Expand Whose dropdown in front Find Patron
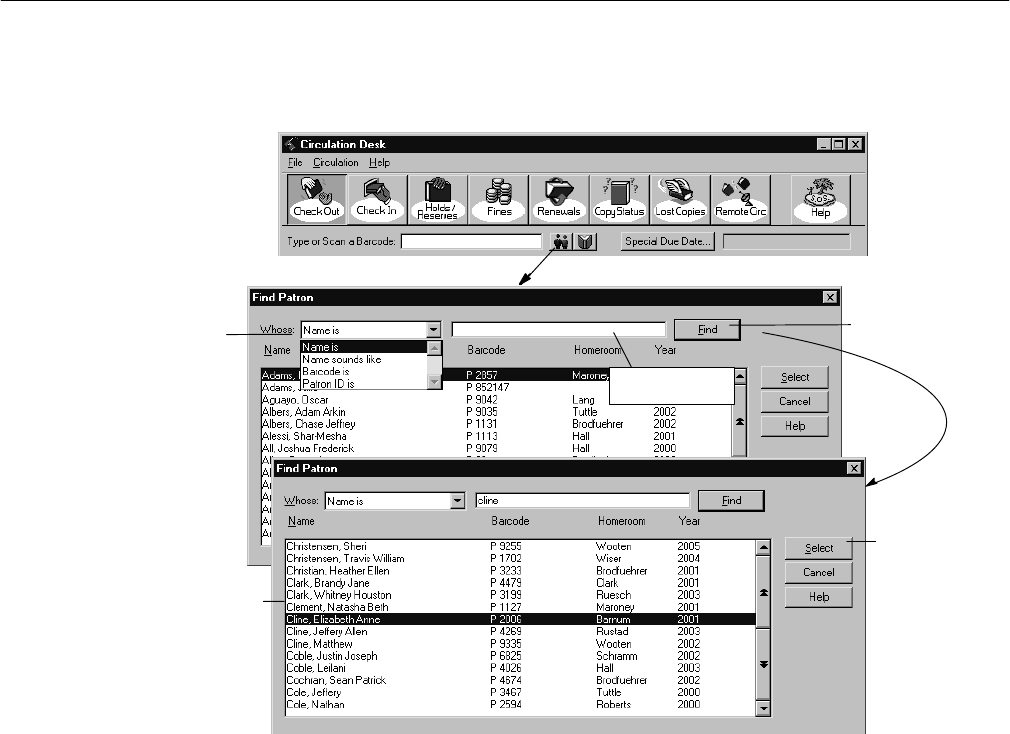This screenshot has width=1010, height=734. (x=457, y=501)
